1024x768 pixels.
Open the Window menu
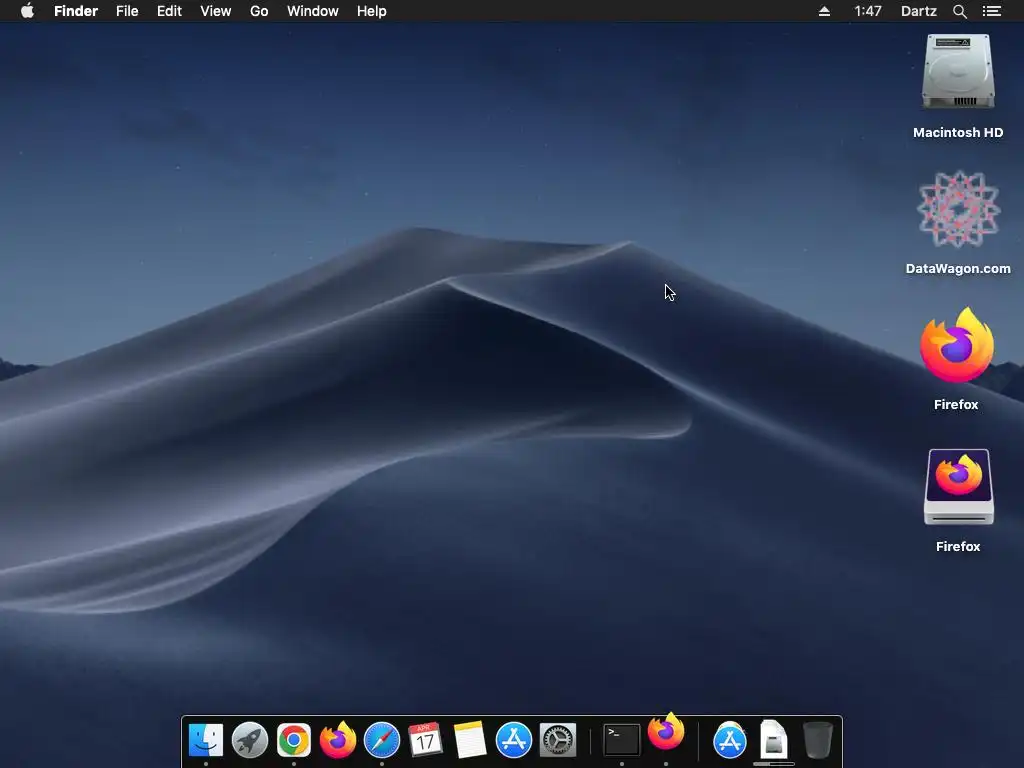click(x=313, y=11)
